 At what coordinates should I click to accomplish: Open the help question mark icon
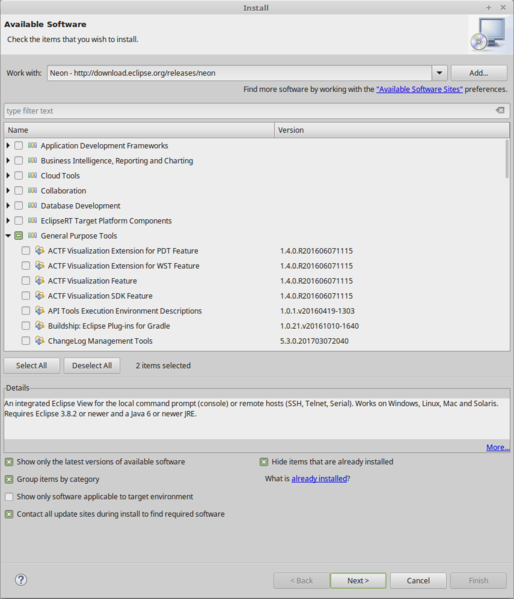[21, 580]
